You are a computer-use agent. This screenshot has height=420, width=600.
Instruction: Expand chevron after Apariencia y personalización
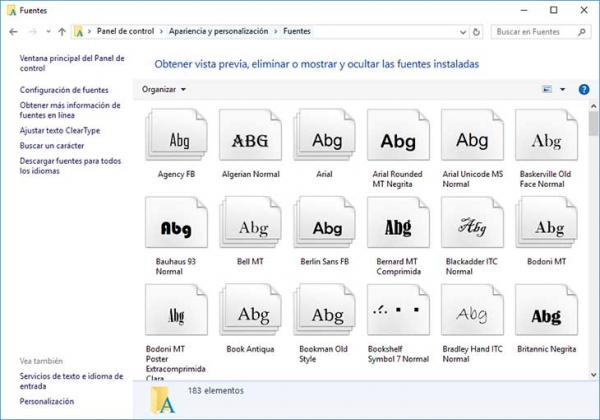[276, 31]
